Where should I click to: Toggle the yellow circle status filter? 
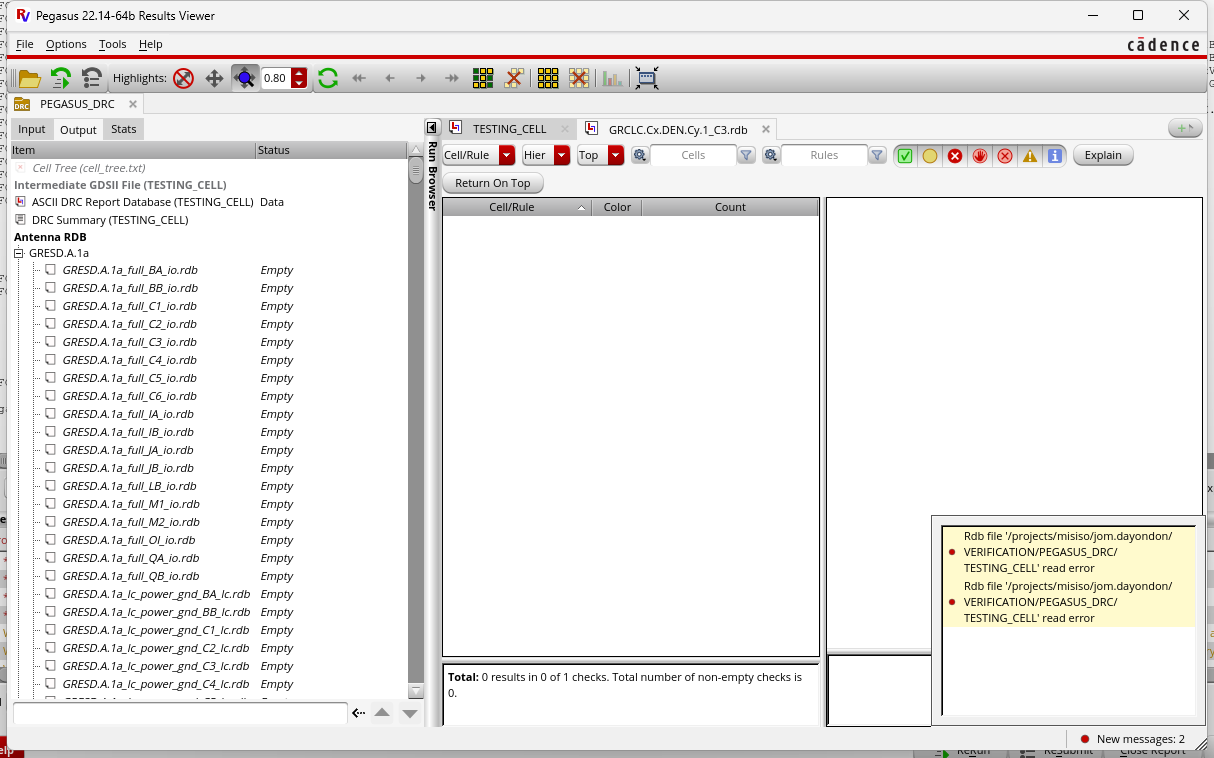930,156
